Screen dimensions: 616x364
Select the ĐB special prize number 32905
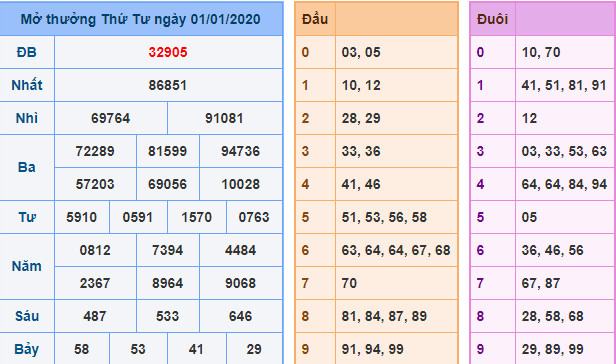[168, 52]
